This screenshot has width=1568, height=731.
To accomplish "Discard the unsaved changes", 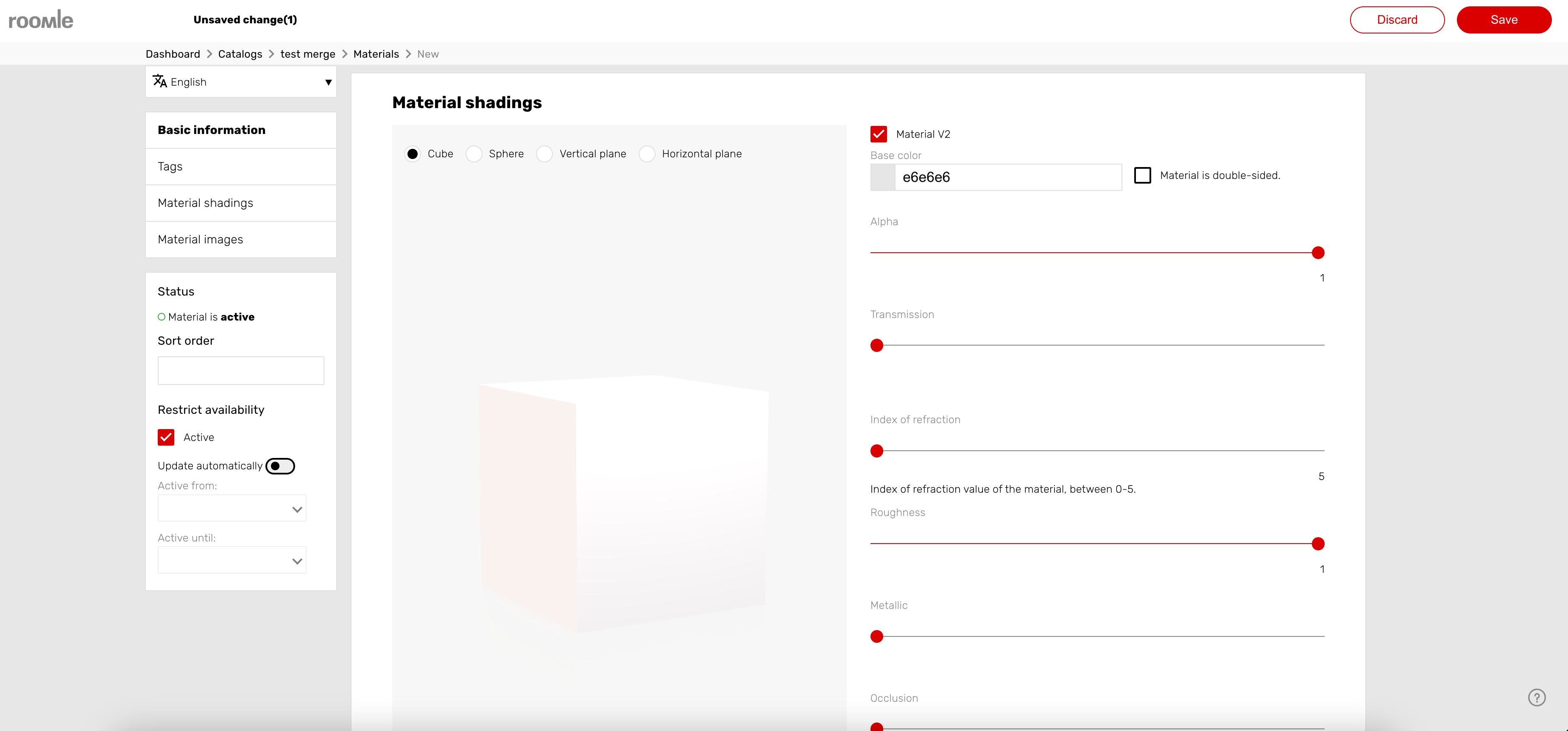I will tap(1397, 20).
